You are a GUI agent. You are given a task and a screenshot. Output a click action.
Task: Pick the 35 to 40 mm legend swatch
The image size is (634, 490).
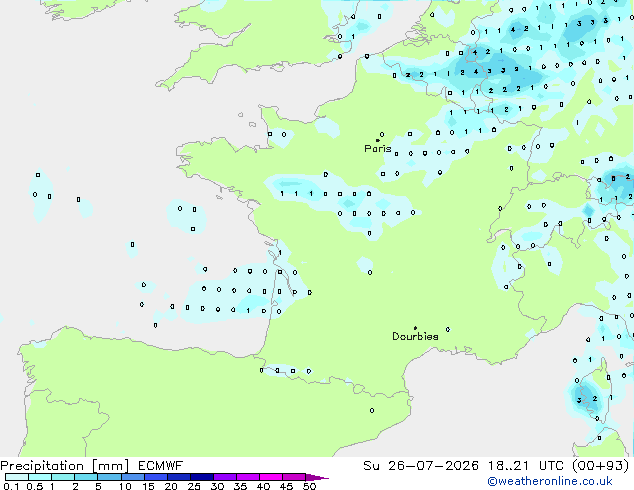pyautogui.click(x=247, y=477)
